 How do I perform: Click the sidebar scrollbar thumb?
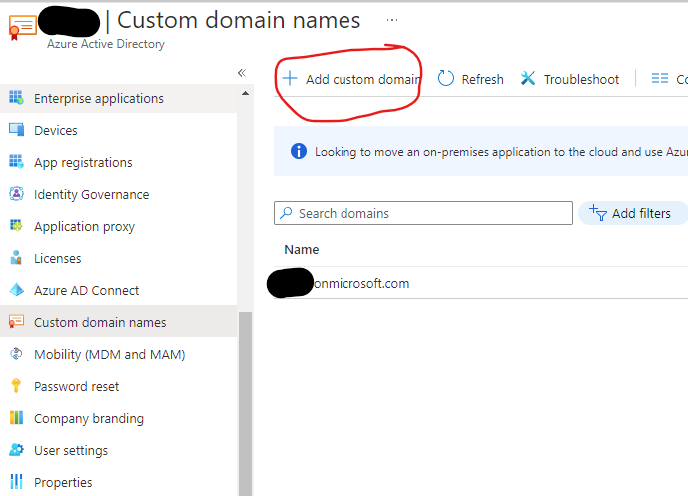click(x=245, y=404)
